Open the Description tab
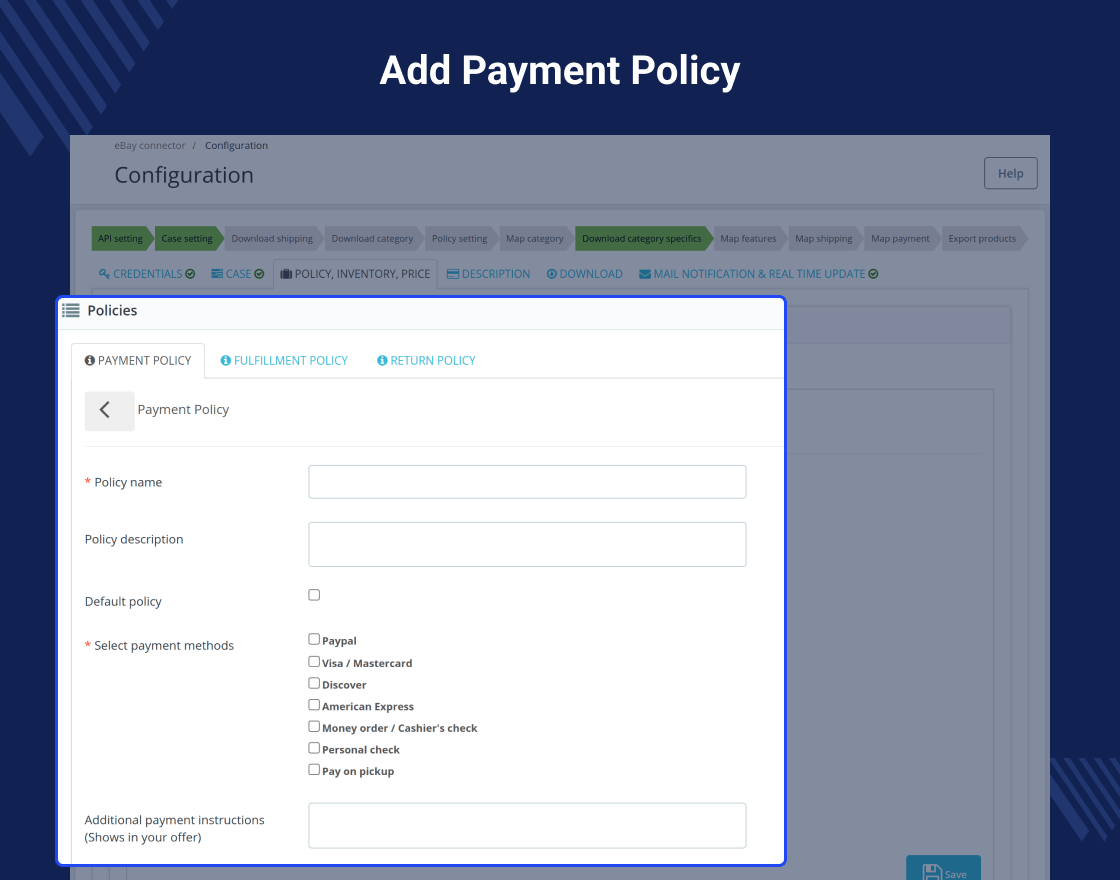 pyautogui.click(x=489, y=274)
